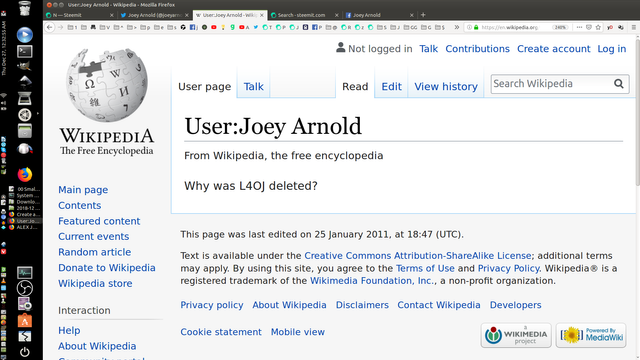Click Powered by MediaWiki badge

pos(591,336)
